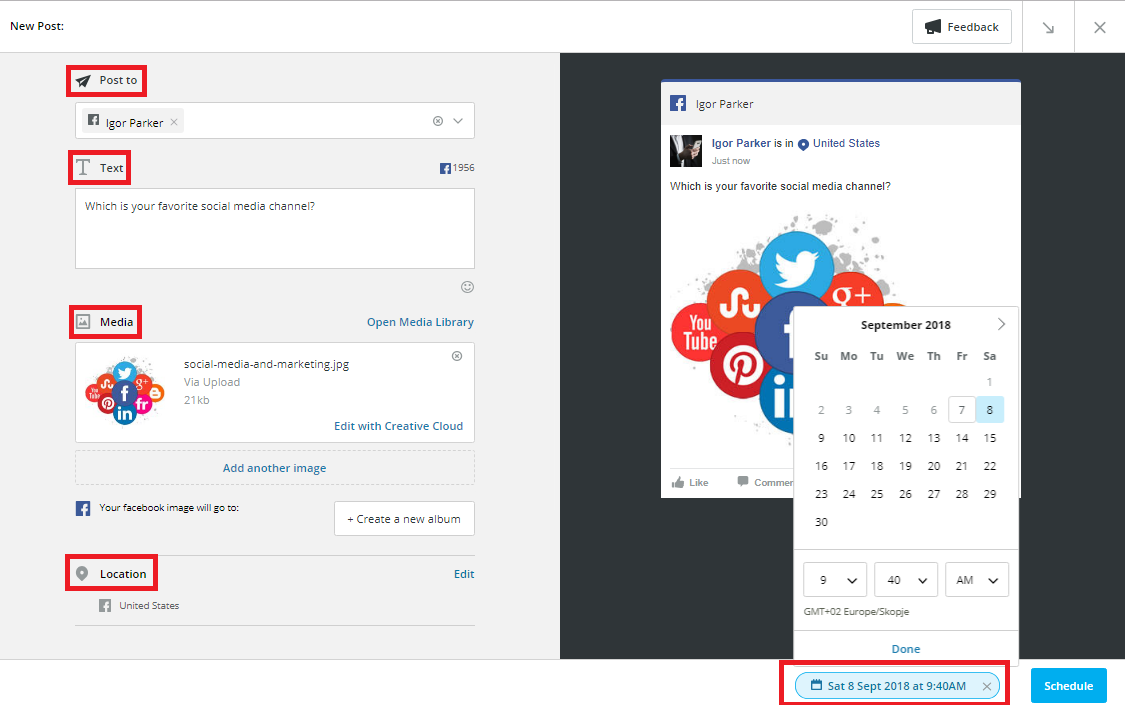Click the Facebook character count icon 1956
The width and height of the screenshot is (1125, 705).
tap(445, 168)
